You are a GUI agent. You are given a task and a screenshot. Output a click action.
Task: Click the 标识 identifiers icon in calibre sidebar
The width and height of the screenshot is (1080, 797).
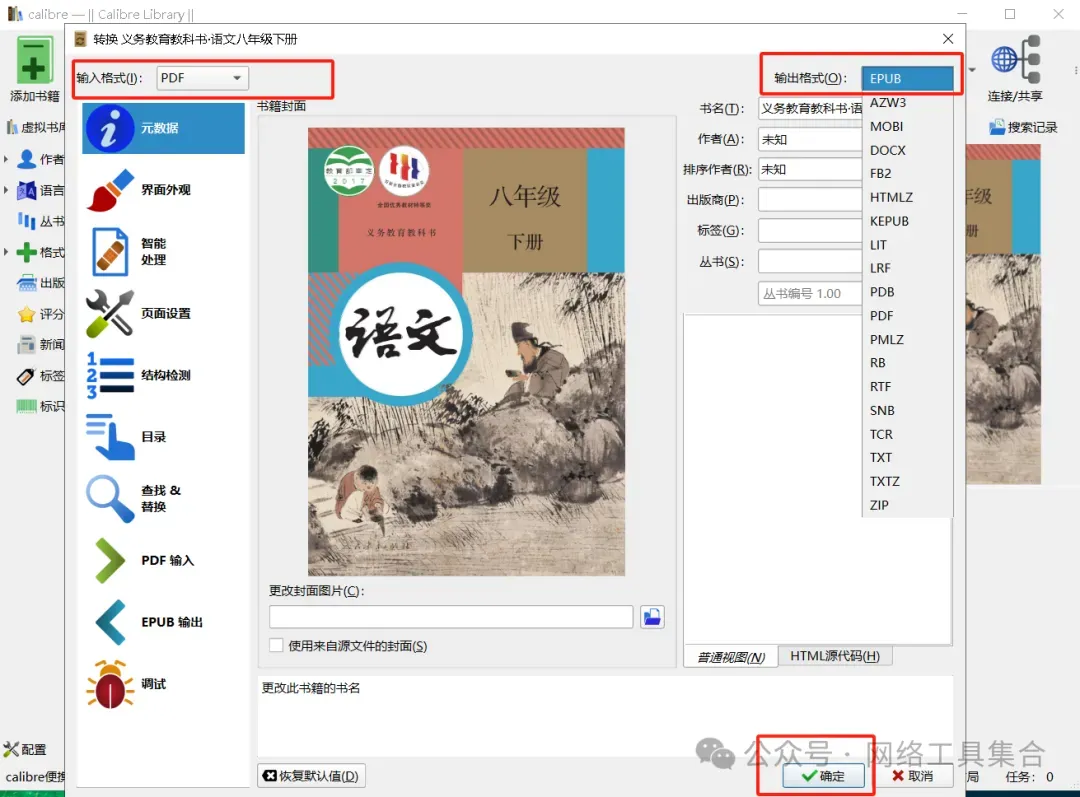27,406
